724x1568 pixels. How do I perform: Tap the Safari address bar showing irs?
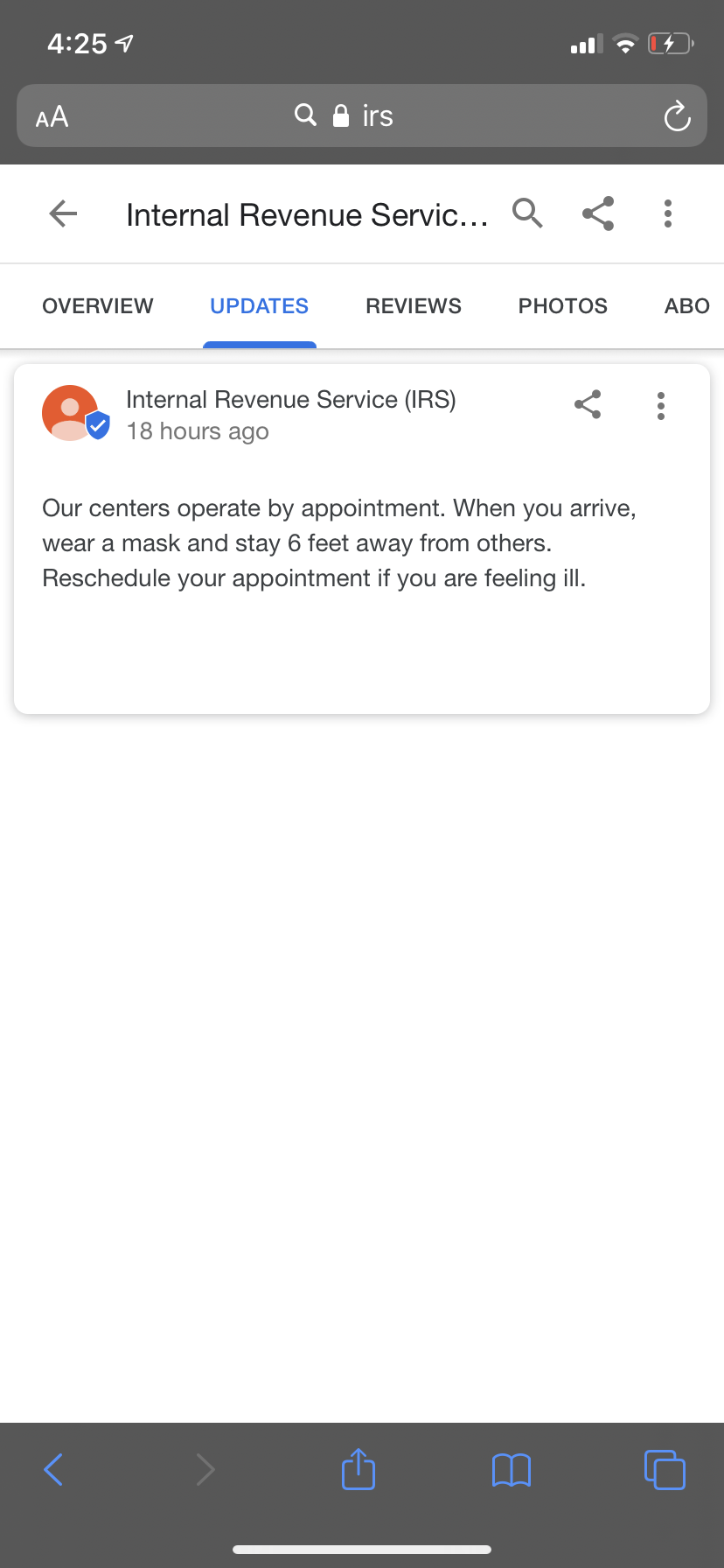coord(359,116)
